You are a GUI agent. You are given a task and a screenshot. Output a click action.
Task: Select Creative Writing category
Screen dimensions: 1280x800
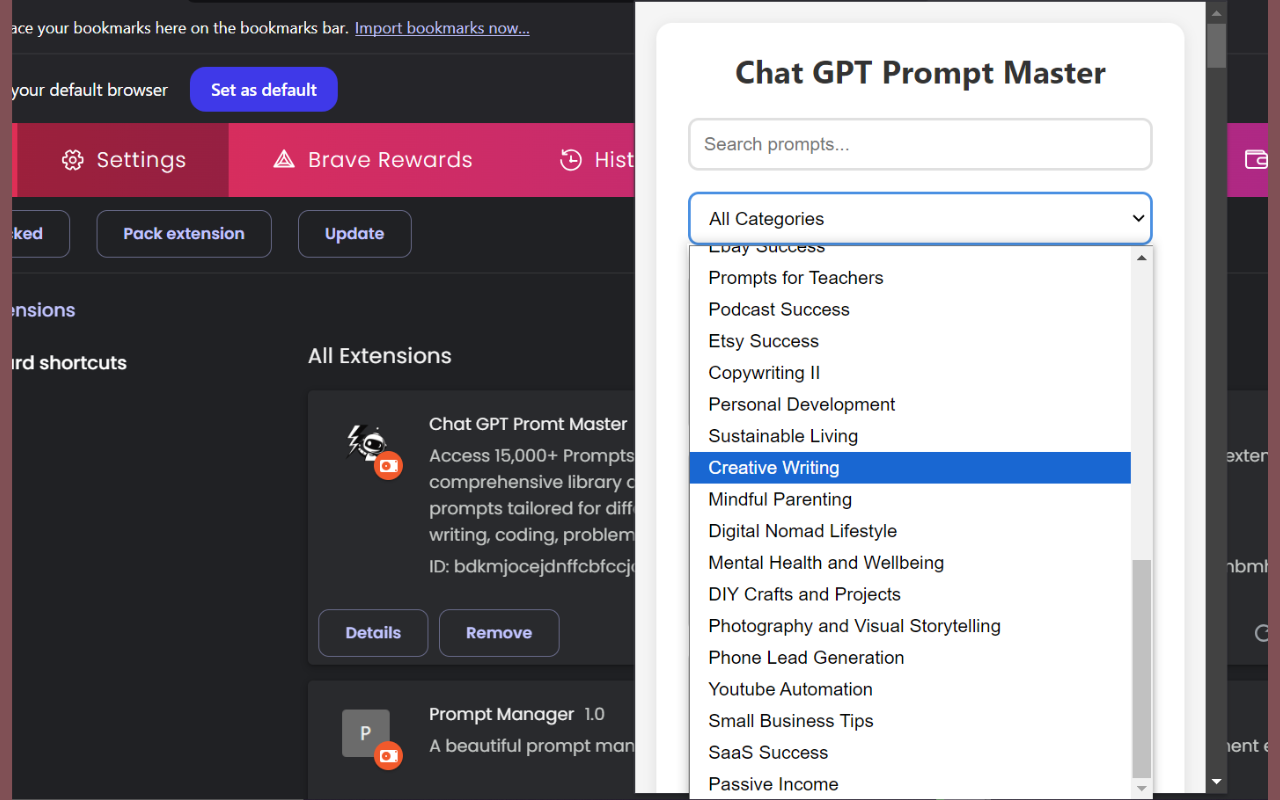(910, 468)
